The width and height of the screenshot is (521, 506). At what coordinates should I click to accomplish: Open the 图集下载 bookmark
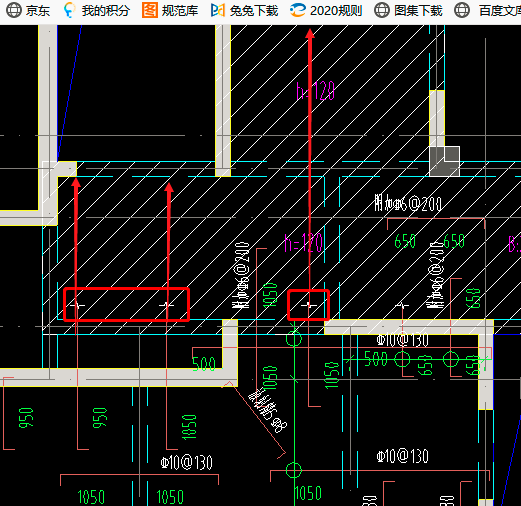tap(408, 11)
